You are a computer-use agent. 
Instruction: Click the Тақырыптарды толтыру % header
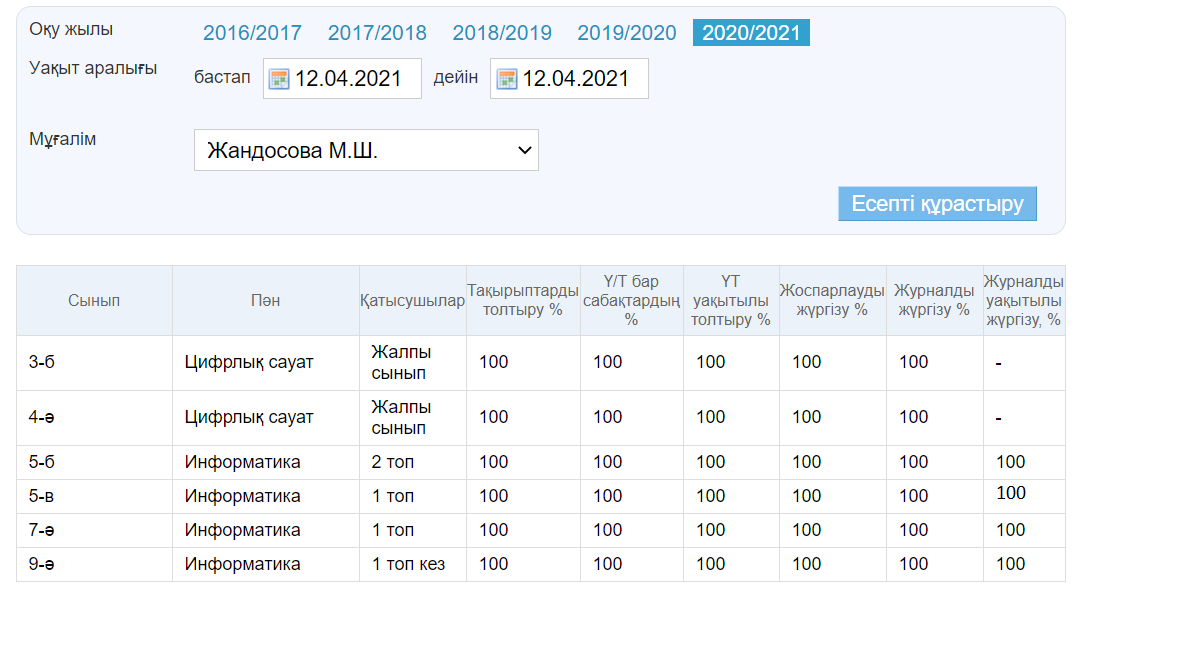523,300
